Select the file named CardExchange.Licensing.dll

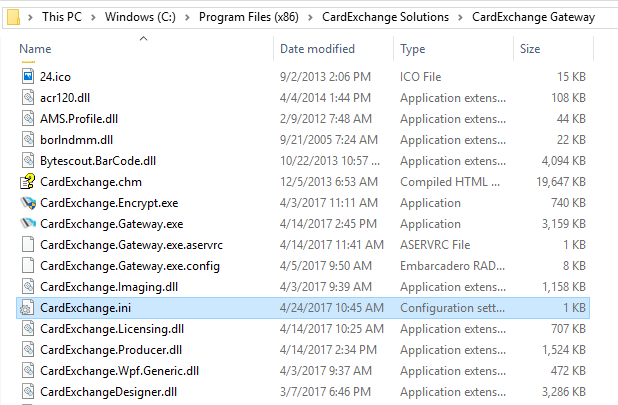112,329
